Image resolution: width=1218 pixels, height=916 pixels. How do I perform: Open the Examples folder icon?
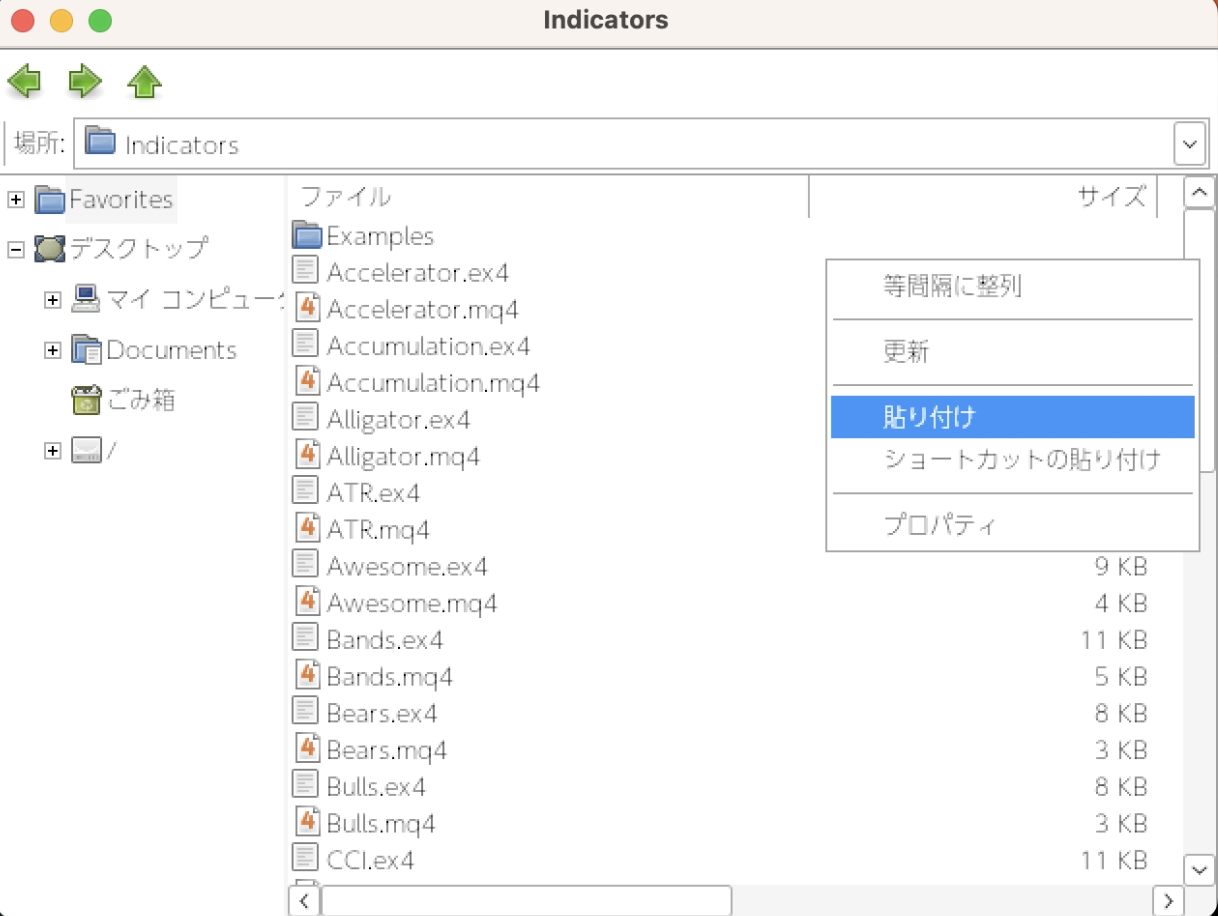pyautogui.click(x=306, y=236)
